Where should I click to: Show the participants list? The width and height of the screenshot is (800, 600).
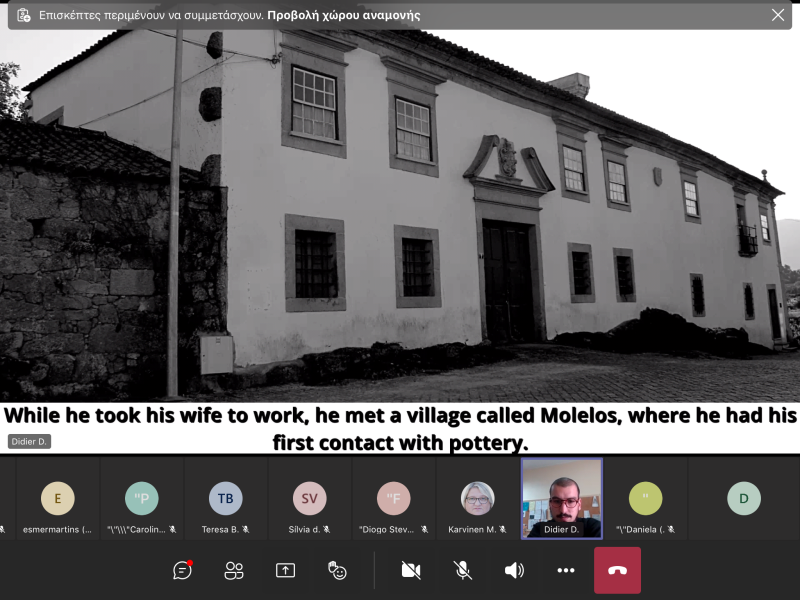click(234, 570)
